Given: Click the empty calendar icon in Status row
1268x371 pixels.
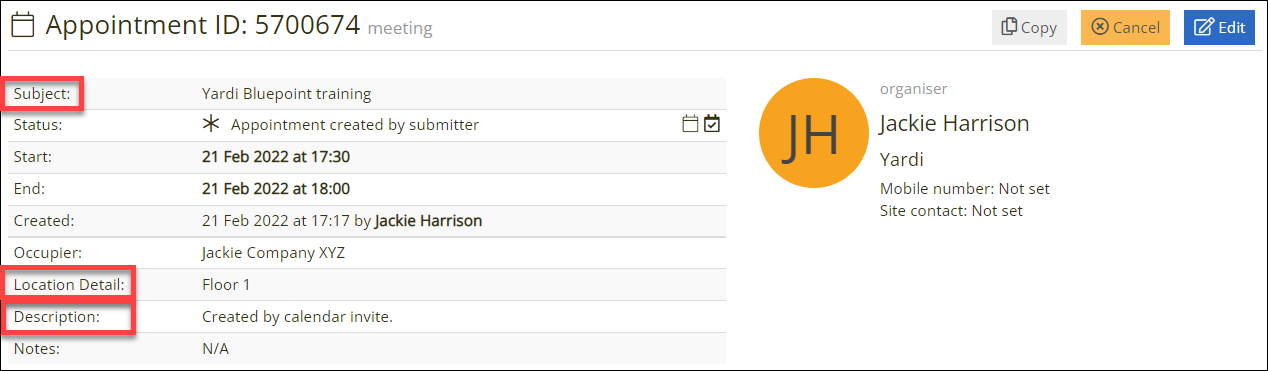Looking at the screenshot, I should pyautogui.click(x=690, y=124).
